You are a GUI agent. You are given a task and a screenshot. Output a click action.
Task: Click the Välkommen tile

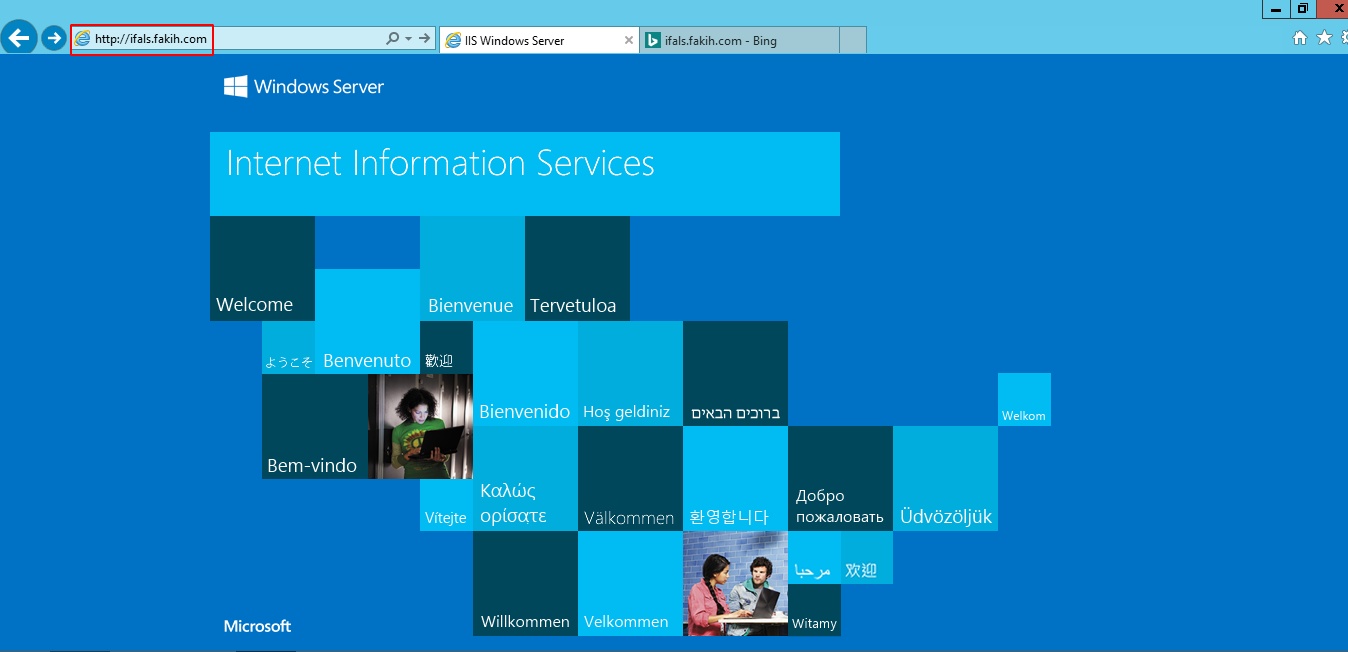coord(630,478)
